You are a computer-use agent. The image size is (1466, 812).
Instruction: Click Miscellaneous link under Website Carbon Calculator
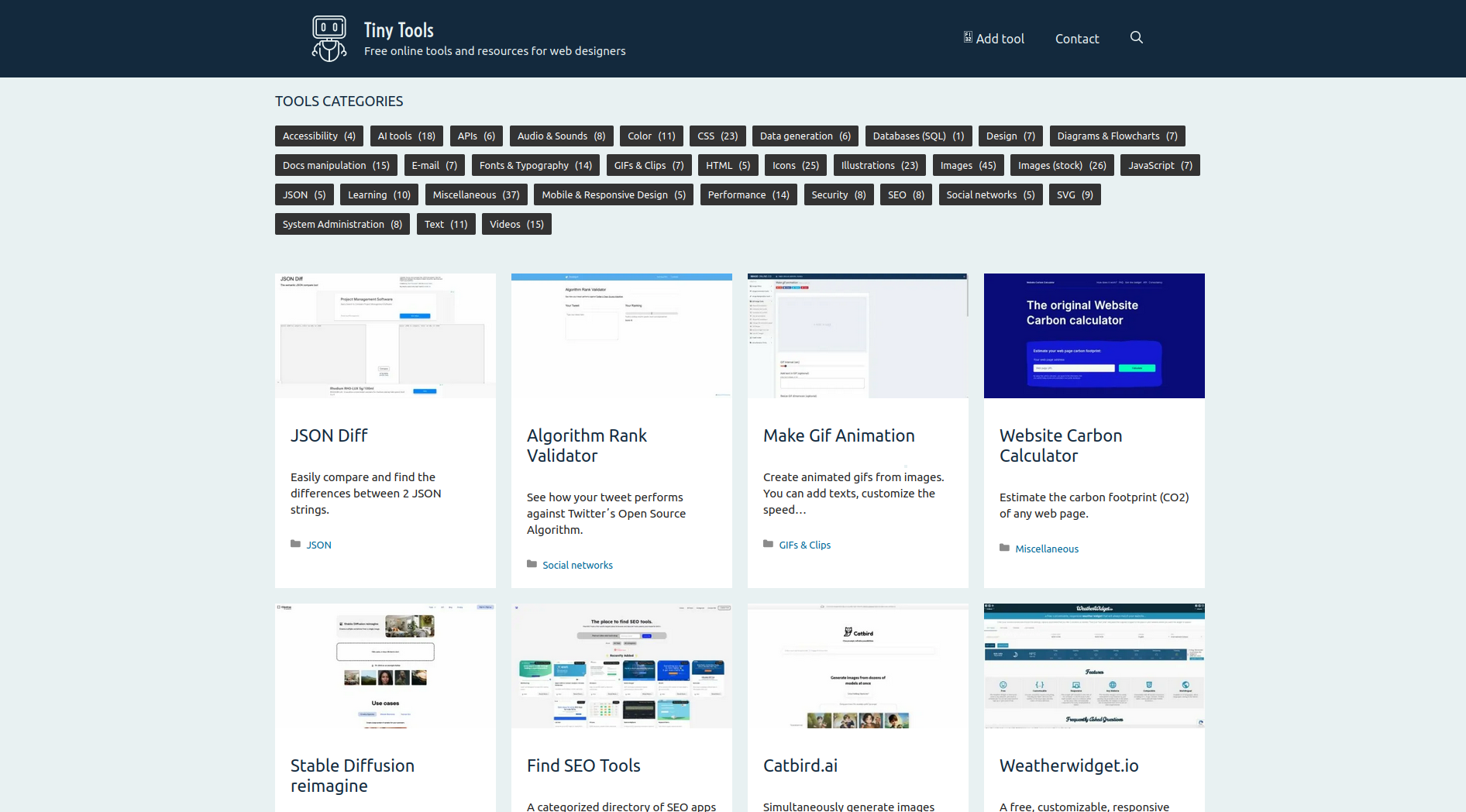(x=1046, y=549)
